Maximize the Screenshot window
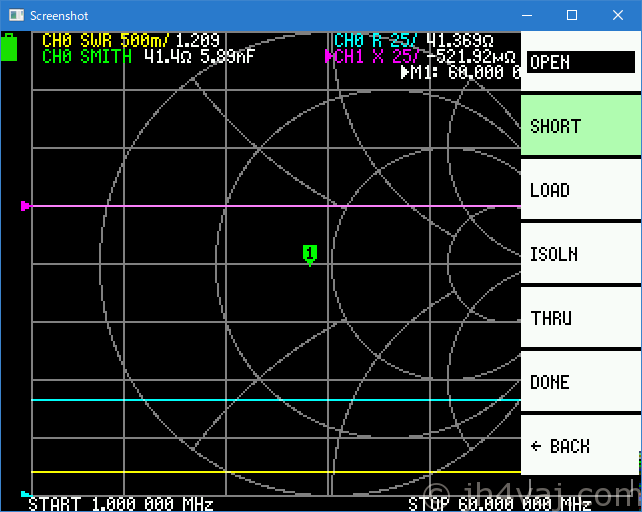The width and height of the screenshot is (642, 512). (x=572, y=16)
